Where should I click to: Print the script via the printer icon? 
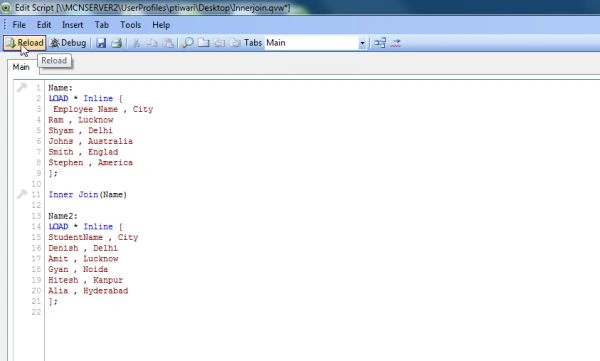(117, 43)
